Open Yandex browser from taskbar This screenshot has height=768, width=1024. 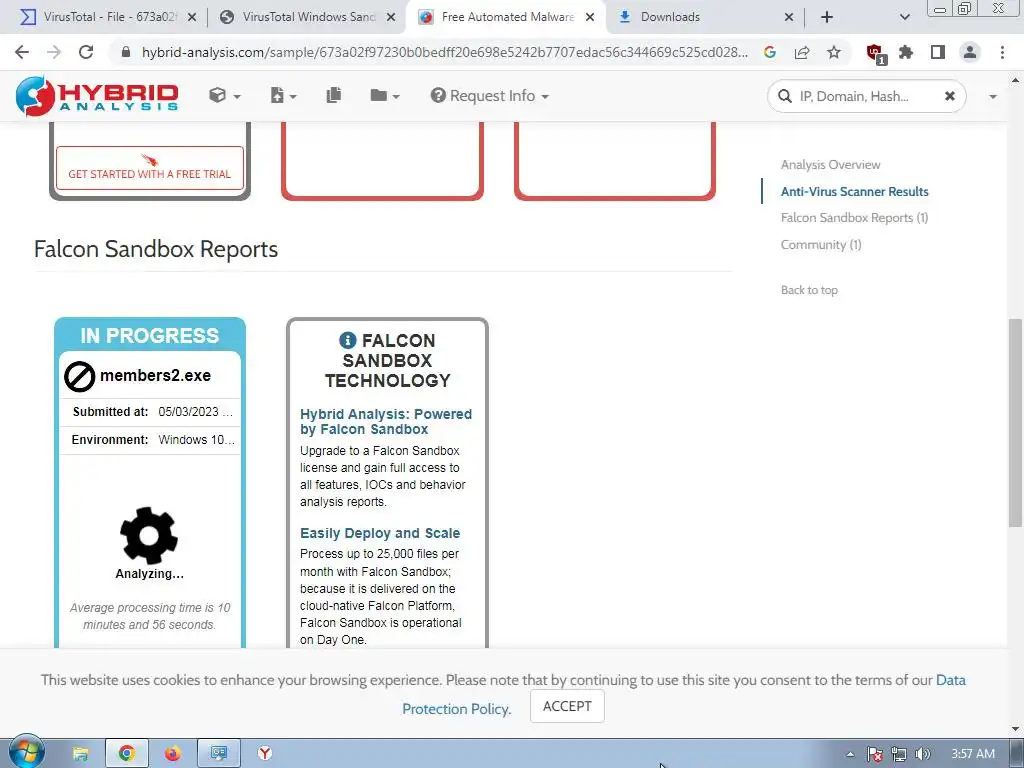tap(265, 754)
